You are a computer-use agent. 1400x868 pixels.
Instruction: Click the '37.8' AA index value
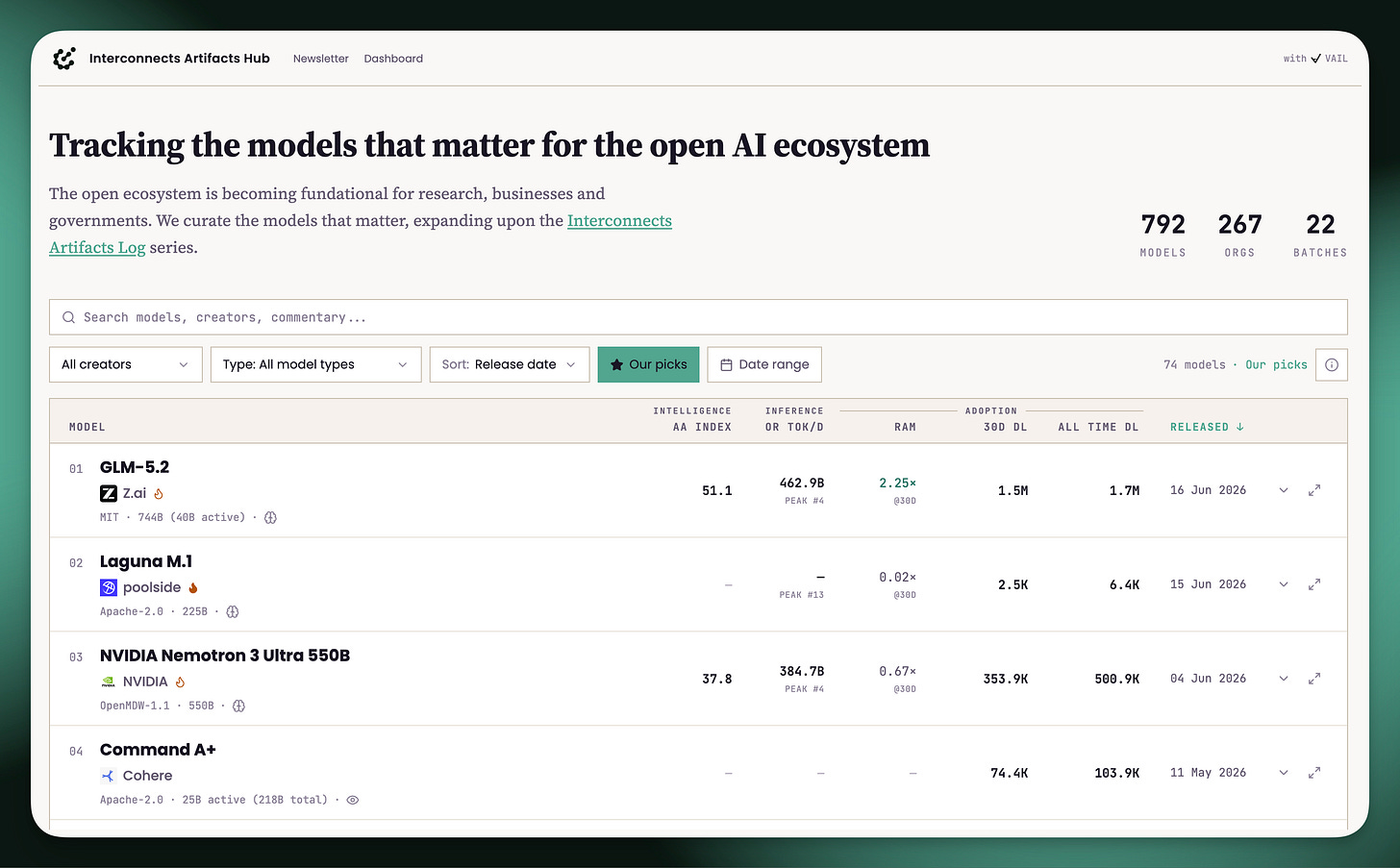[717, 679]
